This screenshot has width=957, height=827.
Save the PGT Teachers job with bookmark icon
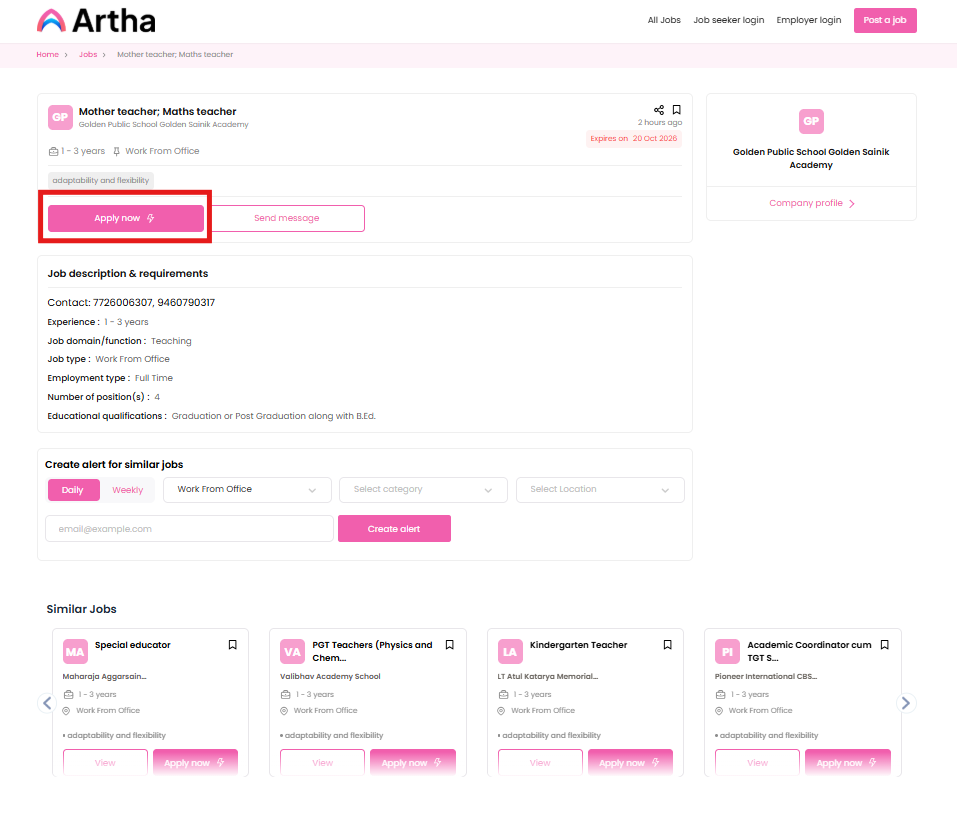click(x=450, y=645)
